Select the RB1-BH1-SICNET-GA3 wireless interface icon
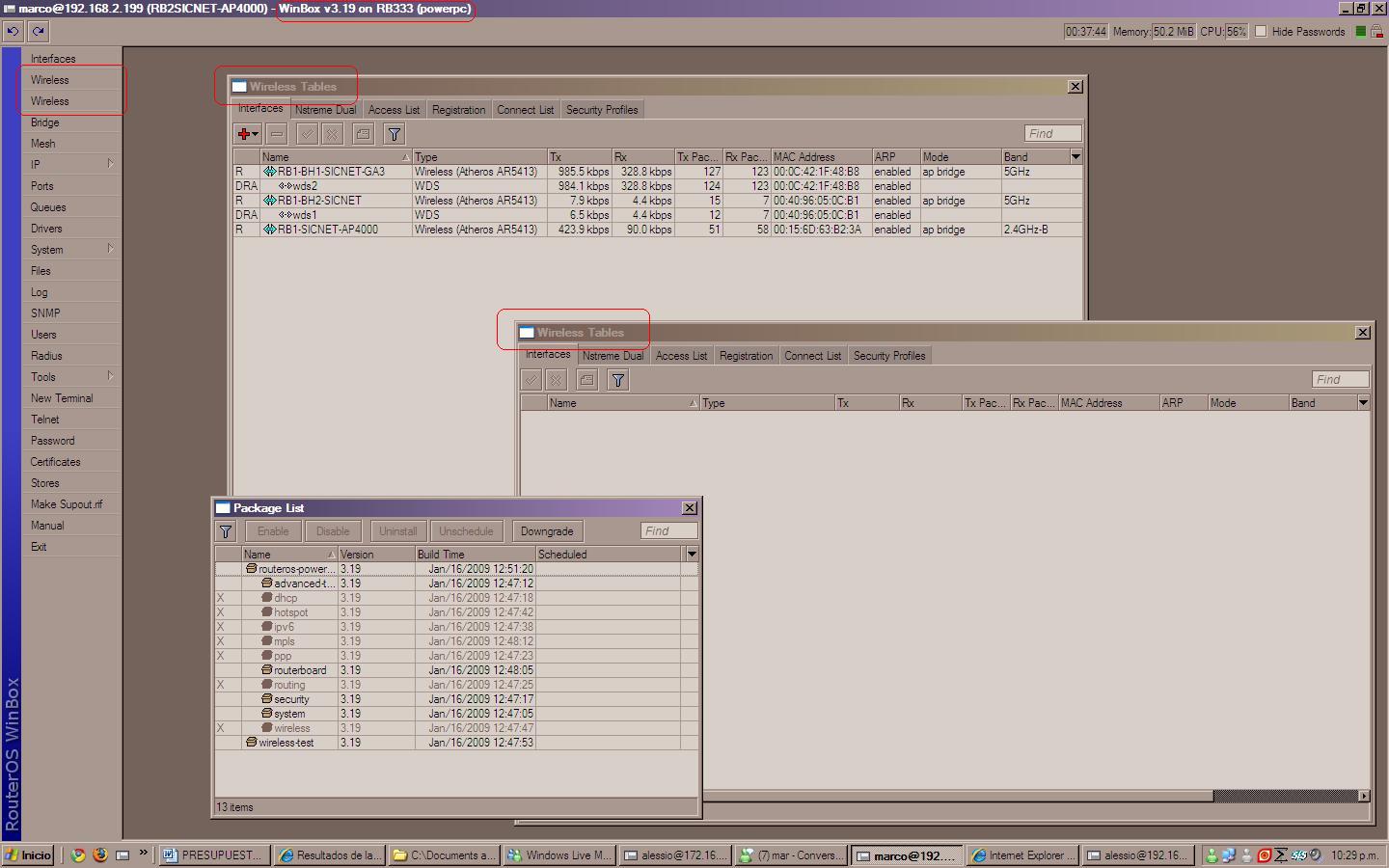 270,172
